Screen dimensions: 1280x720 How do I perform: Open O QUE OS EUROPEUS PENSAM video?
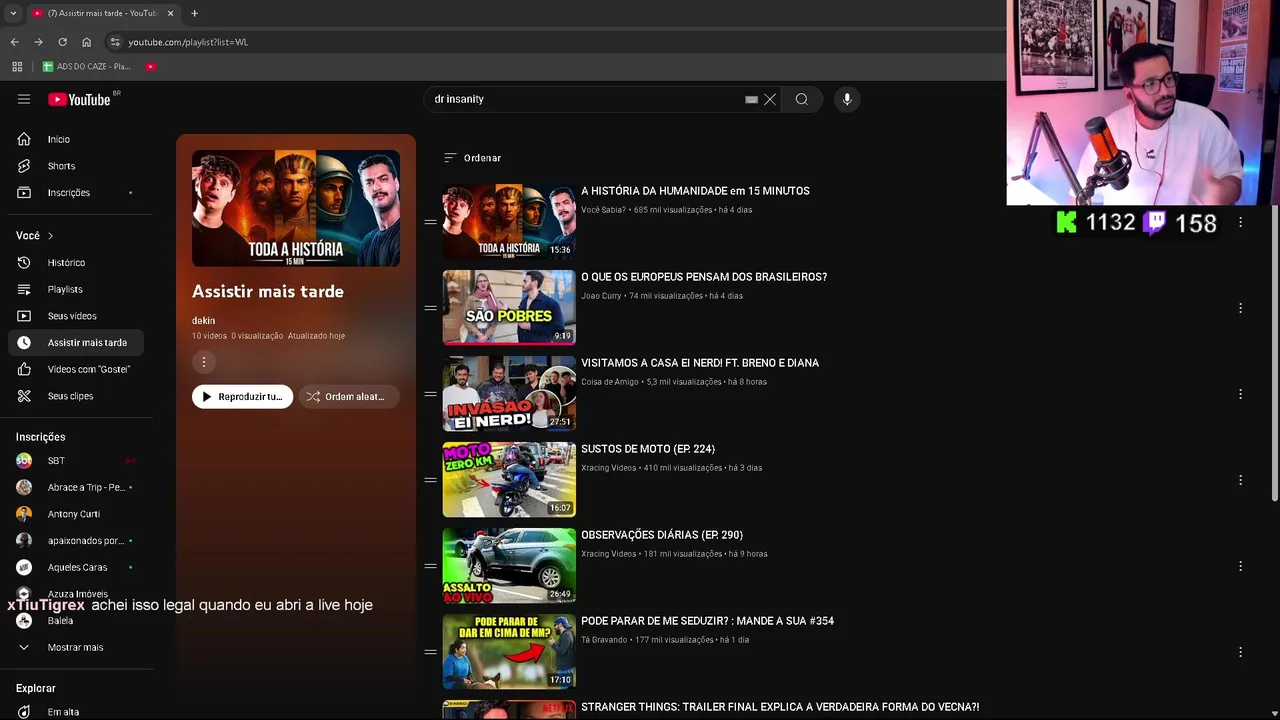pyautogui.click(x=704, y=277)
